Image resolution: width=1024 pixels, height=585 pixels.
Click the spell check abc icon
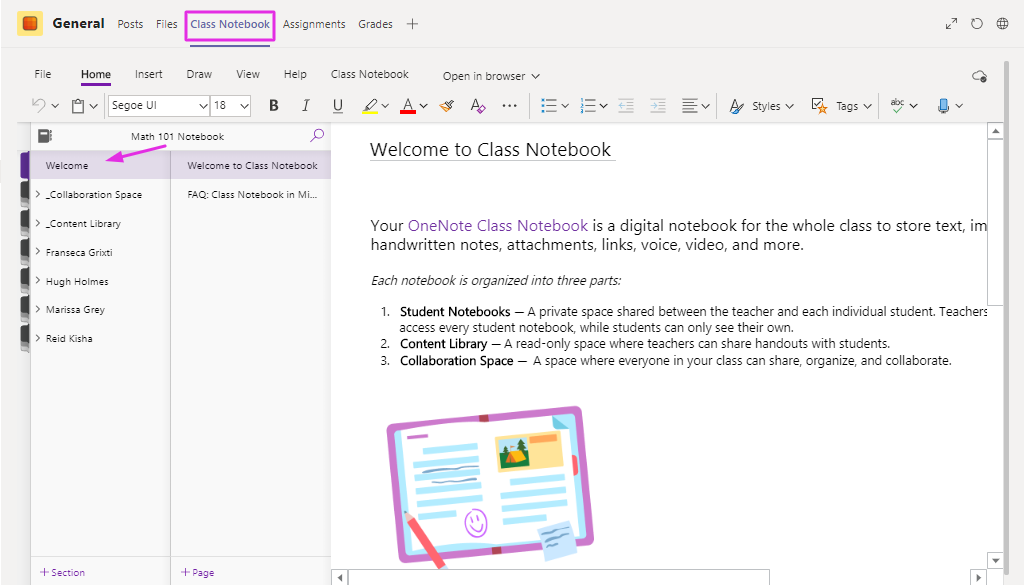[x=897, y=105]
